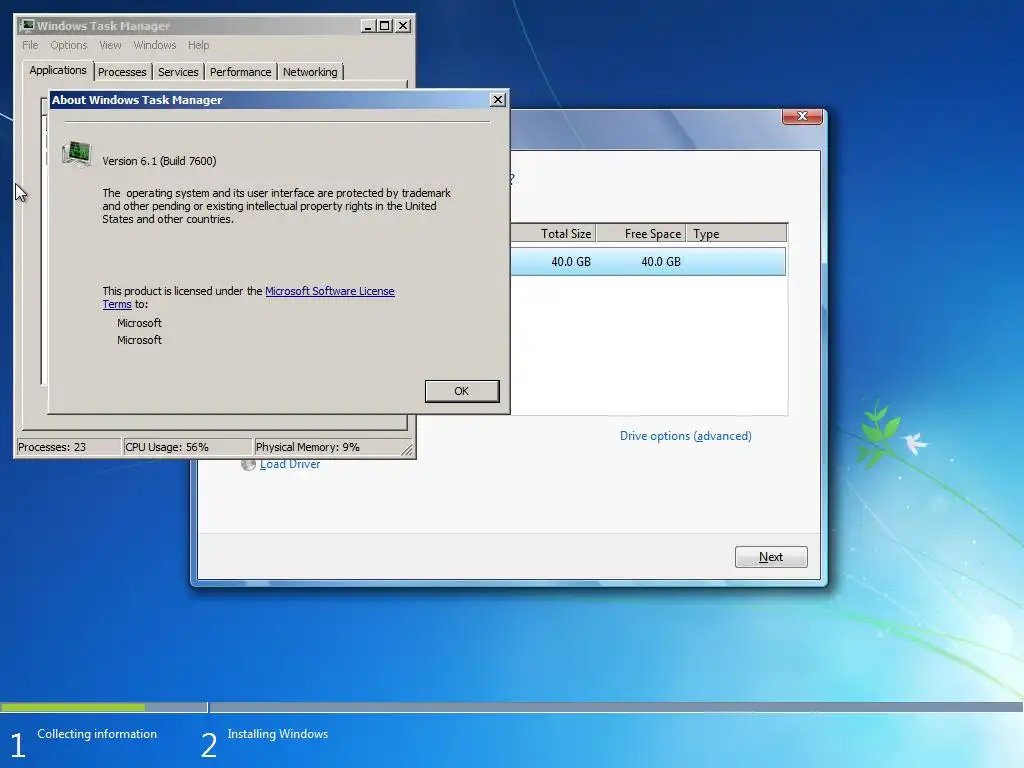This screenshot has width=1024, height=768.
Task: Select the 40.0 GB disk row
Action: [648, 262]
